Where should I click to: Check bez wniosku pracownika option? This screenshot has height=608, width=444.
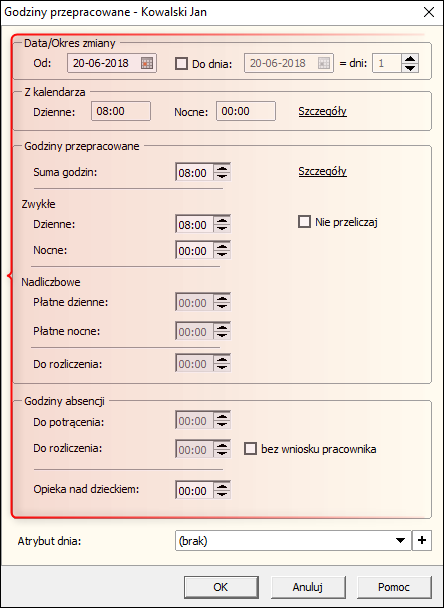click(251, 449)
